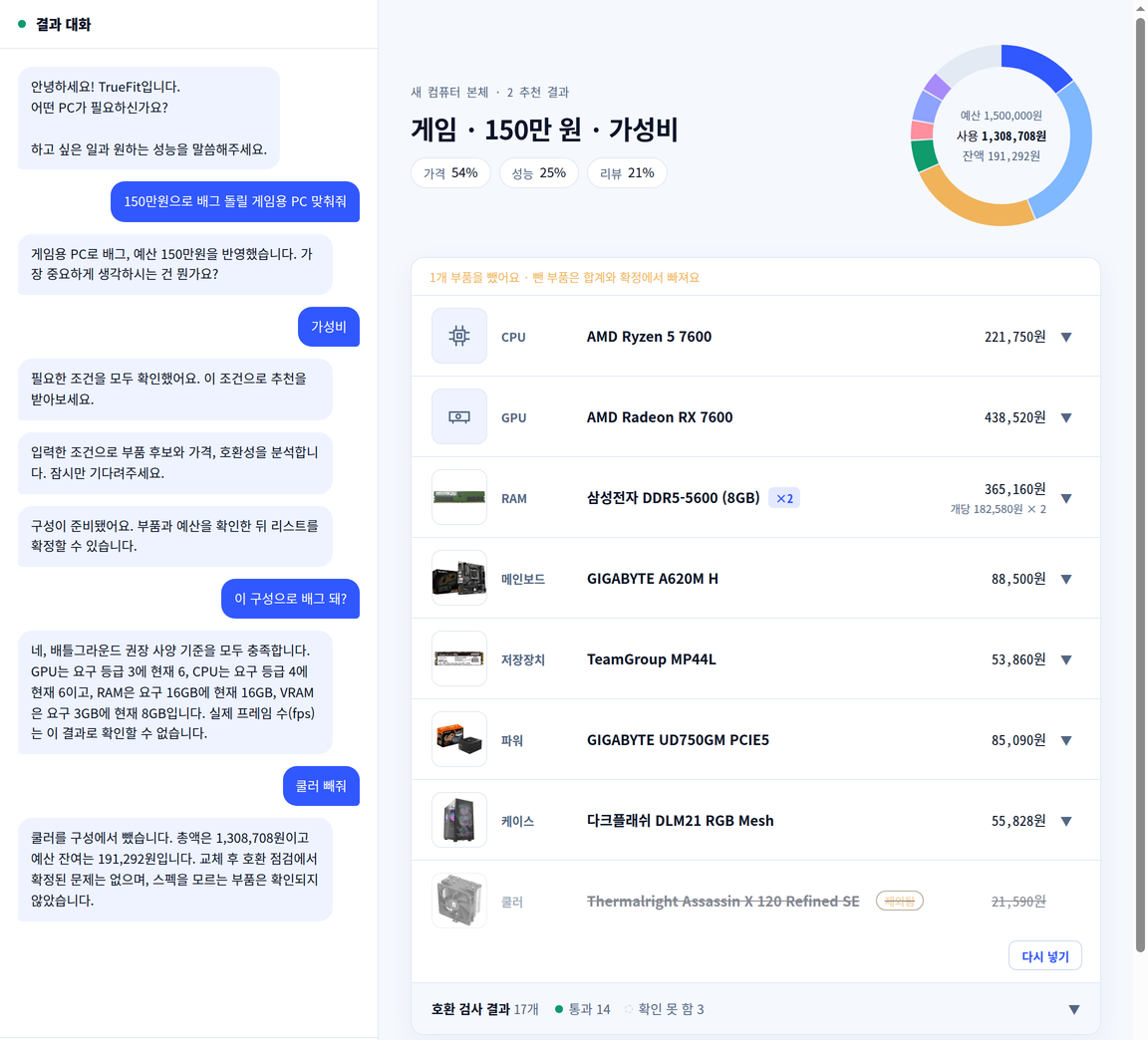1148x1040 pixels.
Task: Open the Thermalright cooler thumbnail
Action: [x=459, y=901]
